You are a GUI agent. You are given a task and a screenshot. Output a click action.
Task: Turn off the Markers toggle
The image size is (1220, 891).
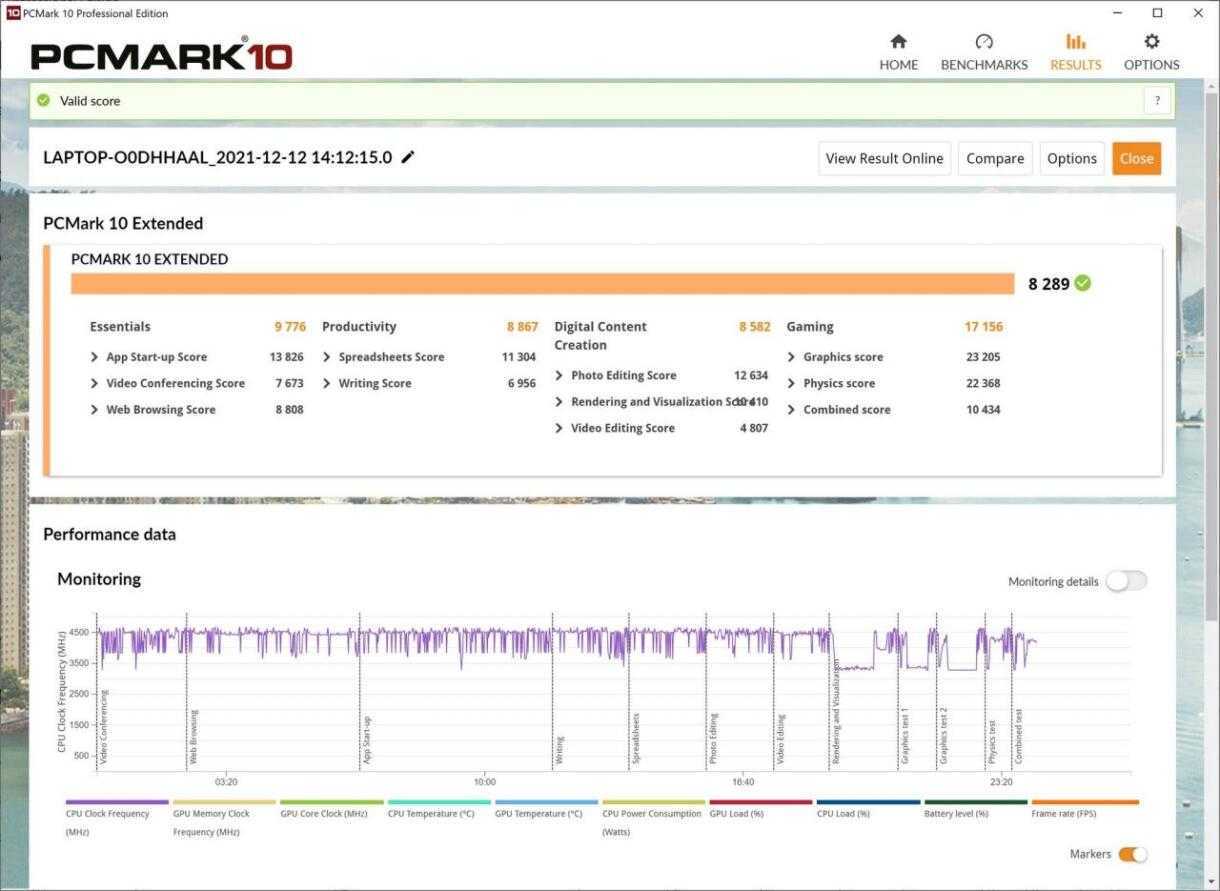1132,854
